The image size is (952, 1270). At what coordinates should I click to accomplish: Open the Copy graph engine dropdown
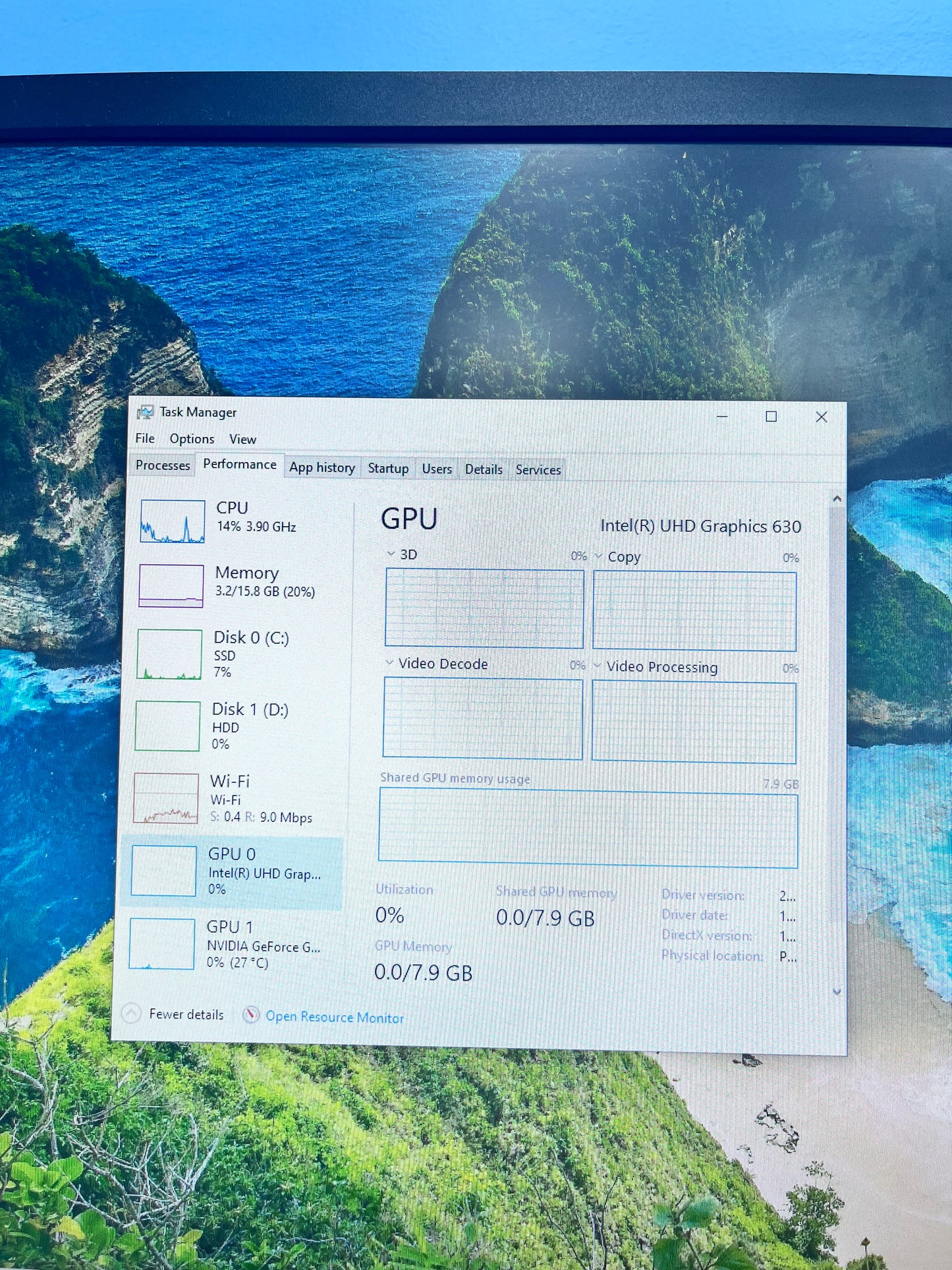pyautogui.click(x=598, y=556)
